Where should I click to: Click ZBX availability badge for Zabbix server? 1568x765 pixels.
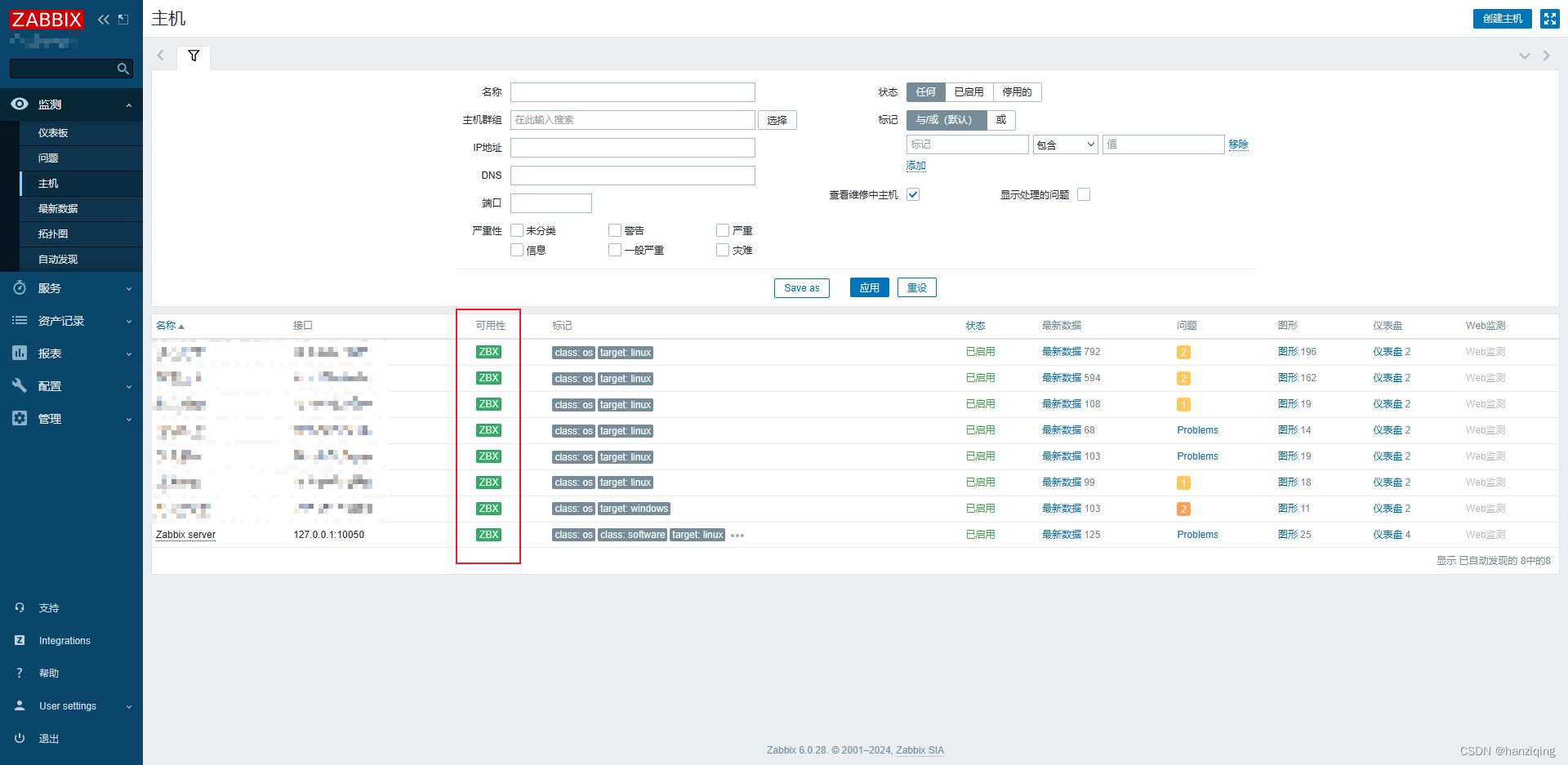488,535
